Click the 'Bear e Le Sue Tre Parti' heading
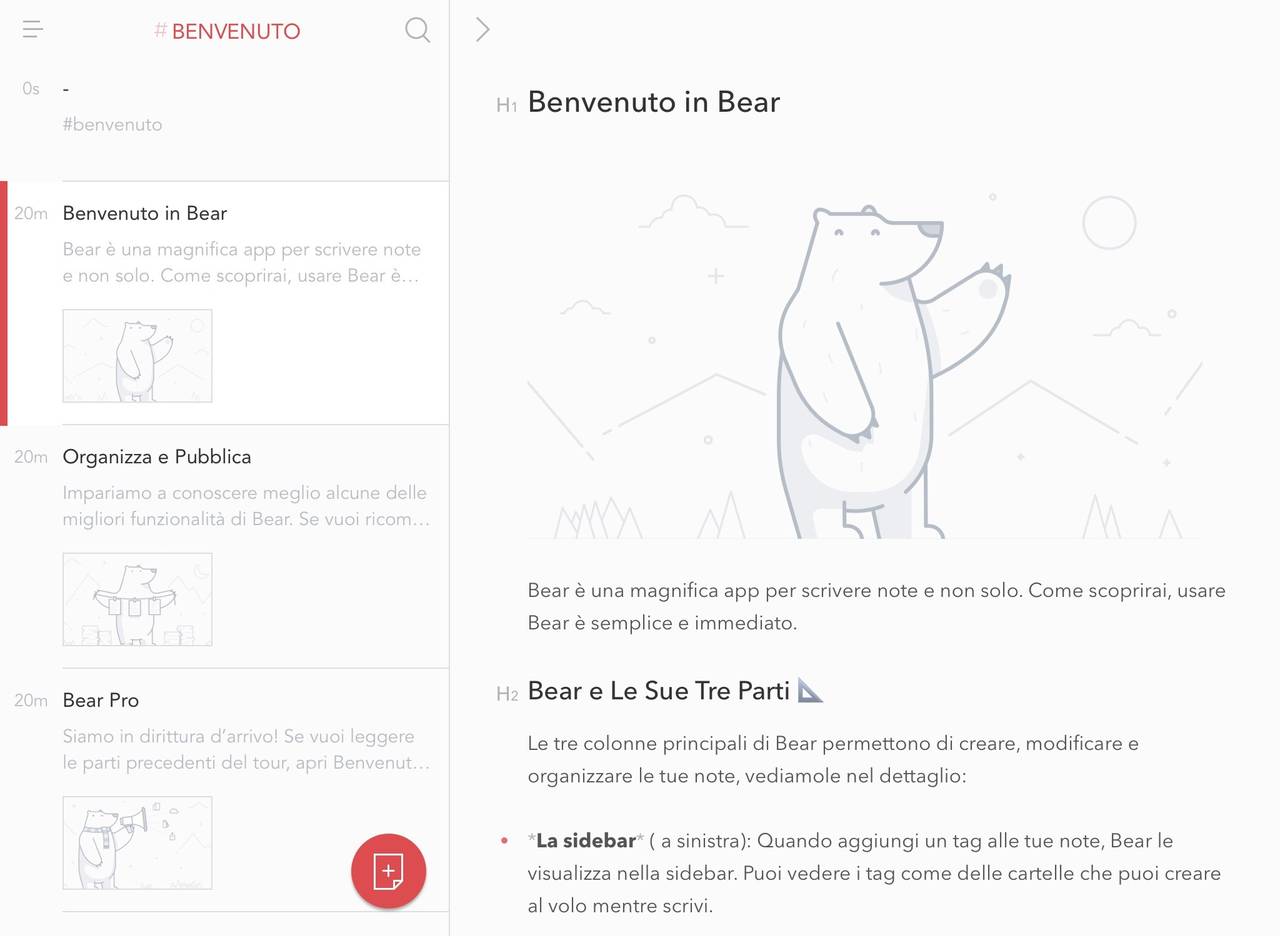The width and height of the screenshot is (1280, 936). [x=659, y=691]
